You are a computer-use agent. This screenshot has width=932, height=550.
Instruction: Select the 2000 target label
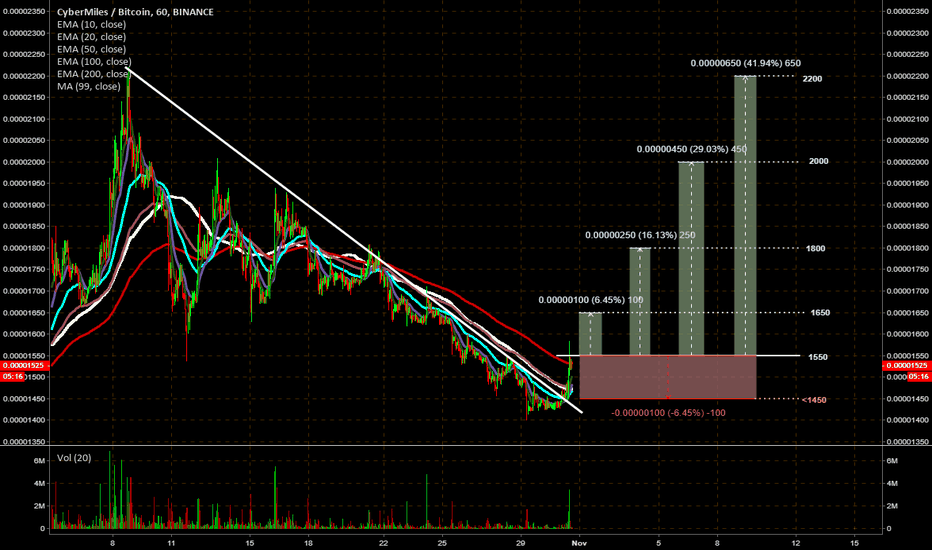(818, 162)
